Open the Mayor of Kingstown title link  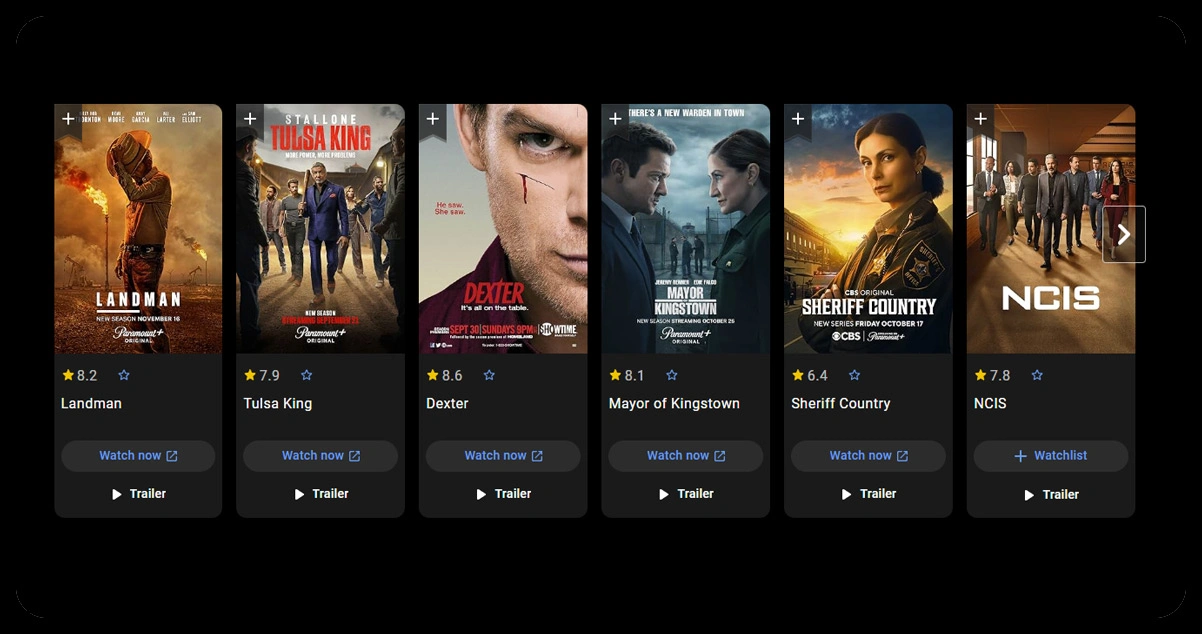[674, 404]
